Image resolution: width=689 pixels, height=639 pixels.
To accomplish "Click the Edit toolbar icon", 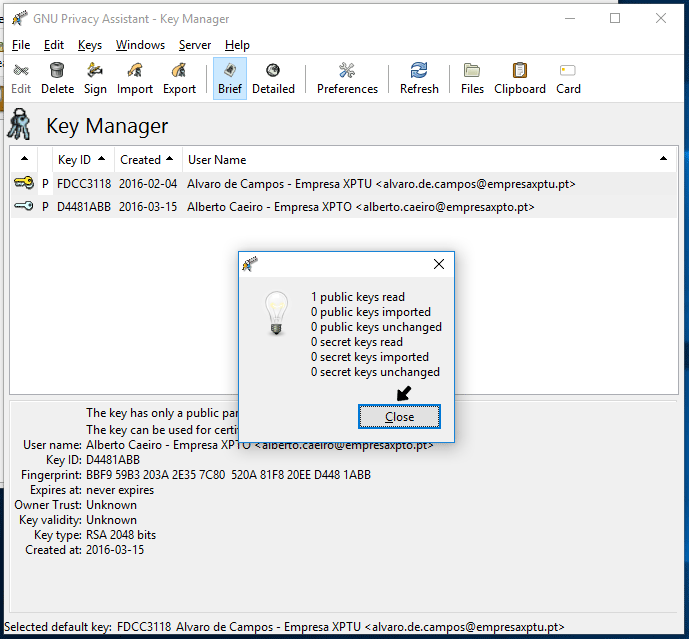I will [21, 79].
